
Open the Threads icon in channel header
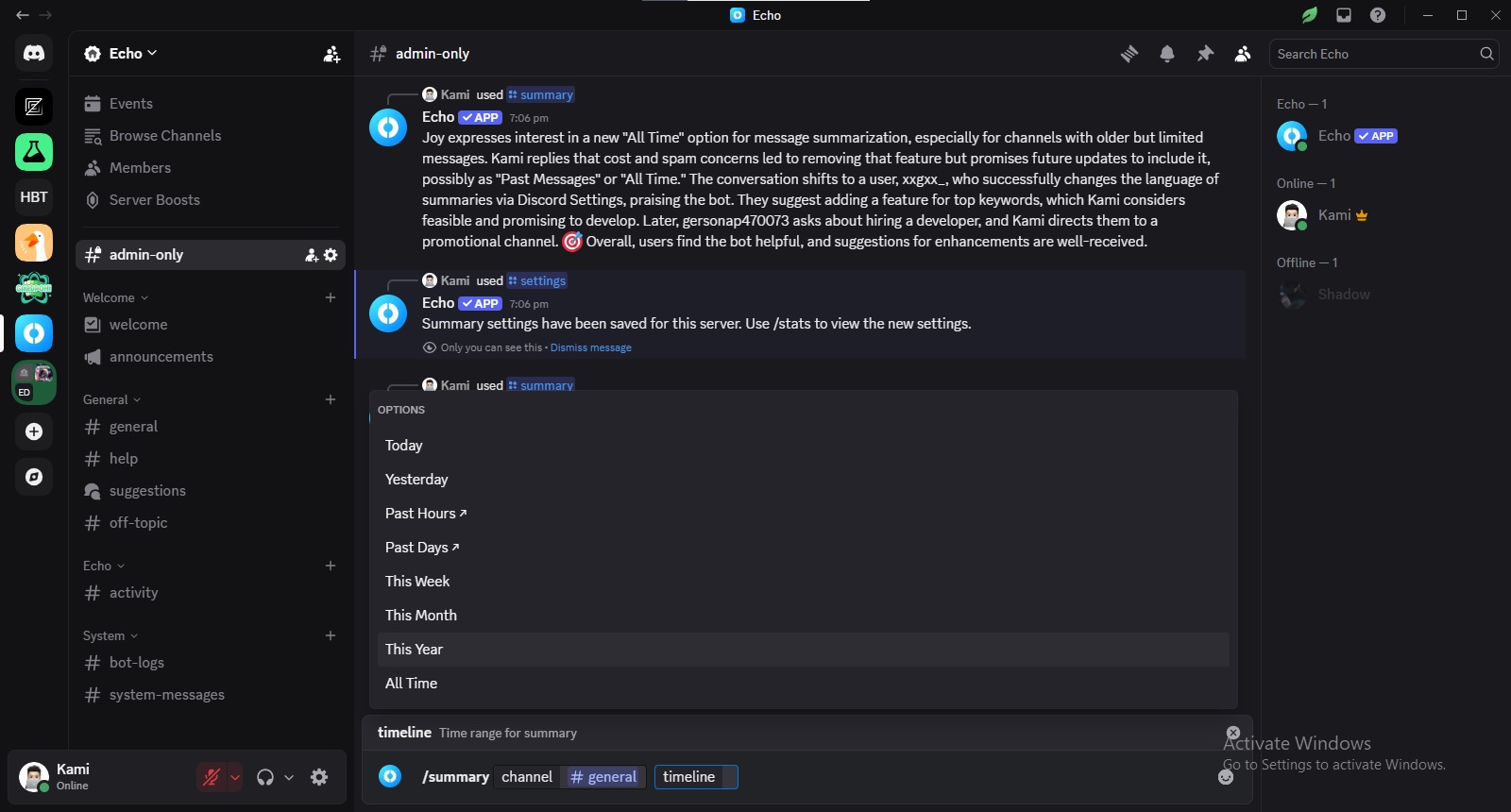click(x=1129, y=54)
